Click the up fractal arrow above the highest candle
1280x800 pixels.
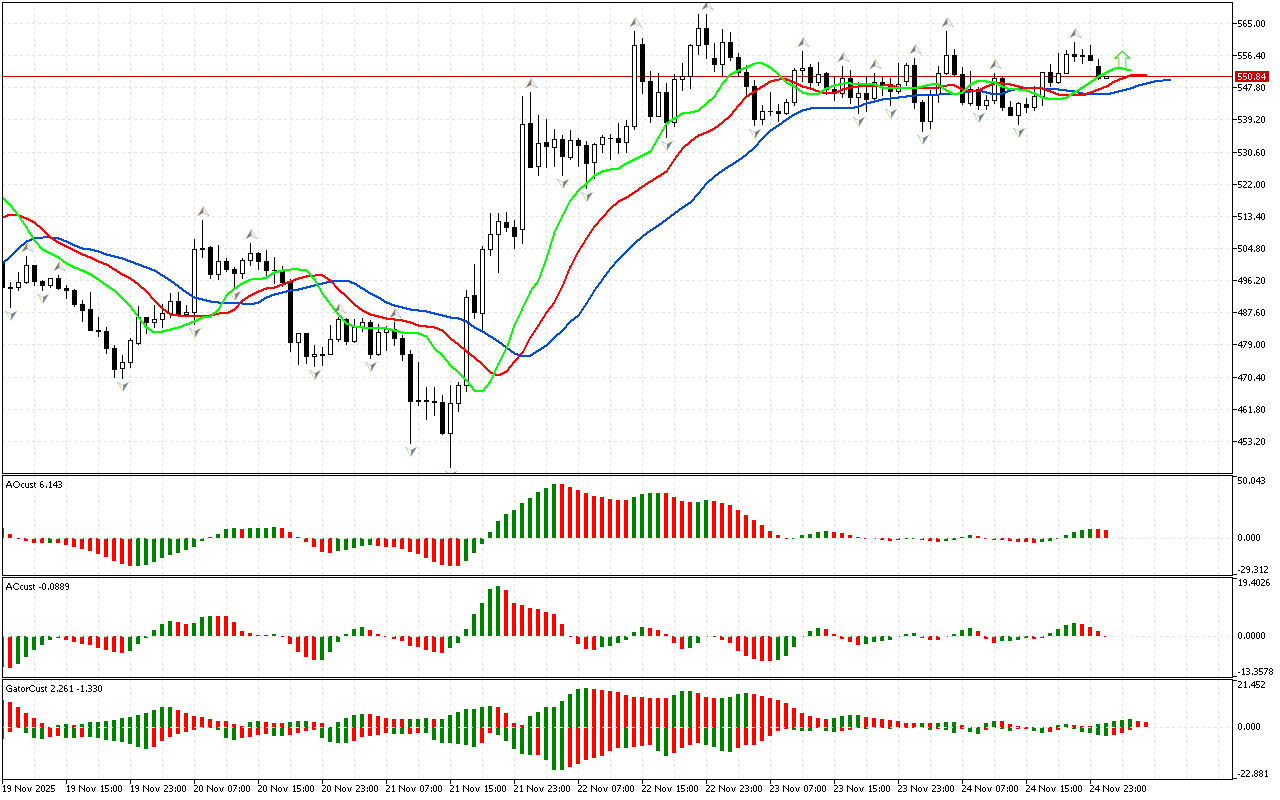click(x=706, y=7)
